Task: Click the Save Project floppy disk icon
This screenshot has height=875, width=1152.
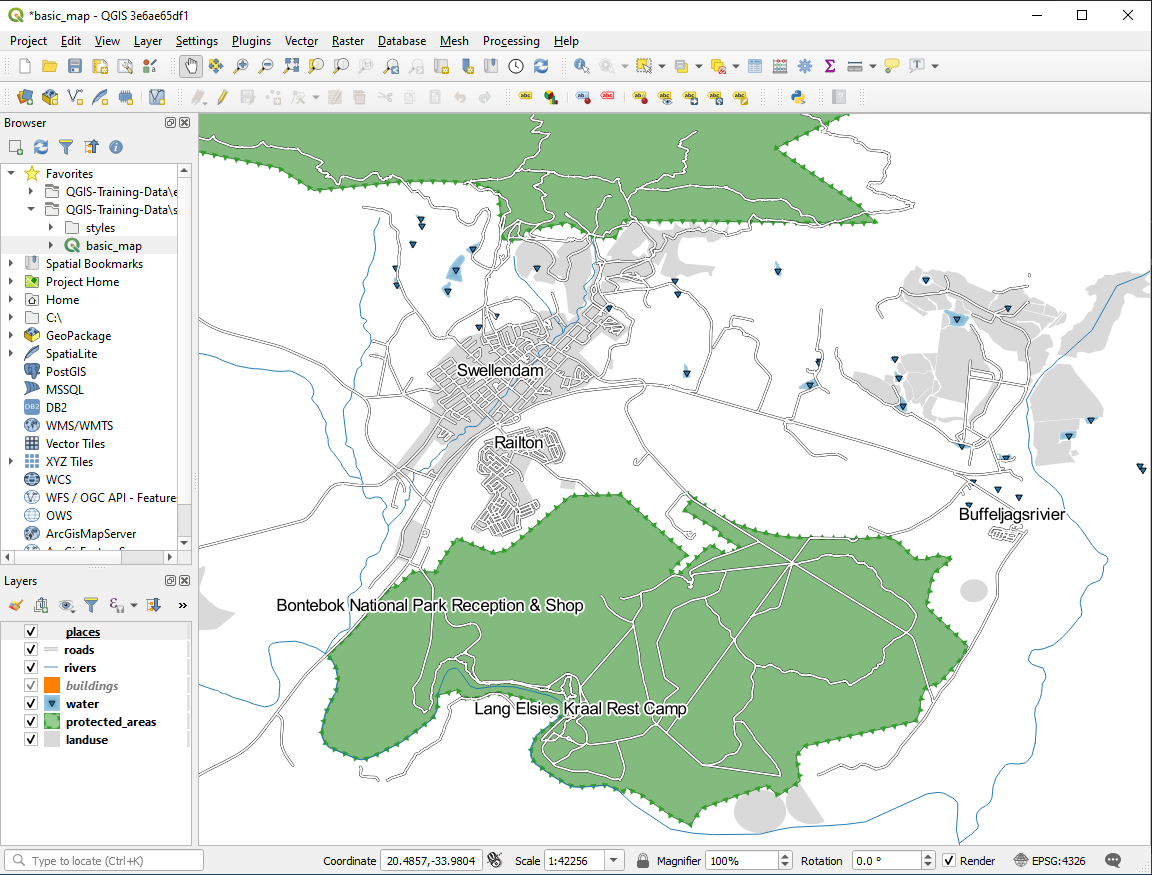Action: (x=75, y=66)
